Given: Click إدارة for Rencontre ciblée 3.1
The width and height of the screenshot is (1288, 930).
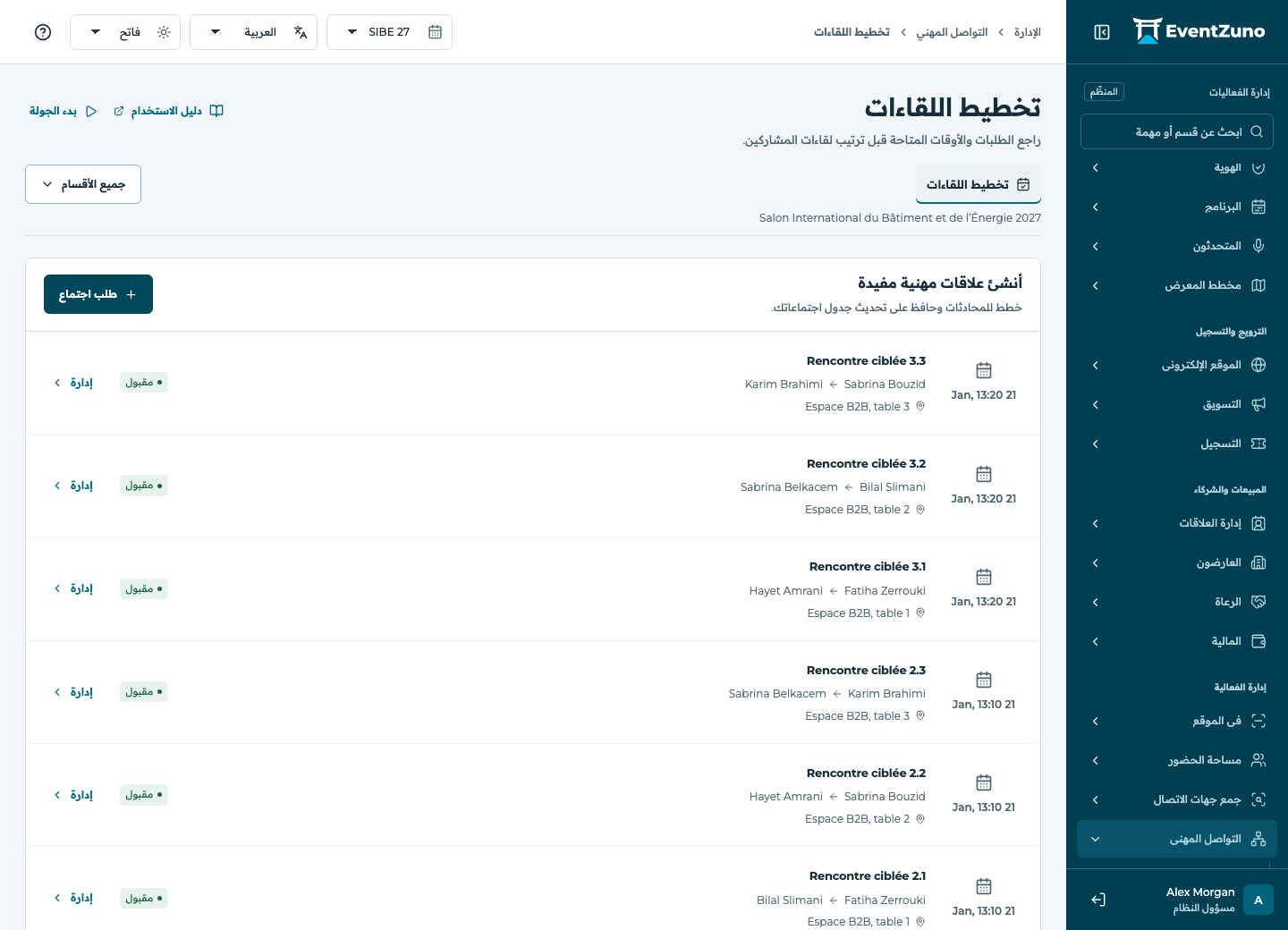Looking at the screenshot, I should (x=73, y=588).
